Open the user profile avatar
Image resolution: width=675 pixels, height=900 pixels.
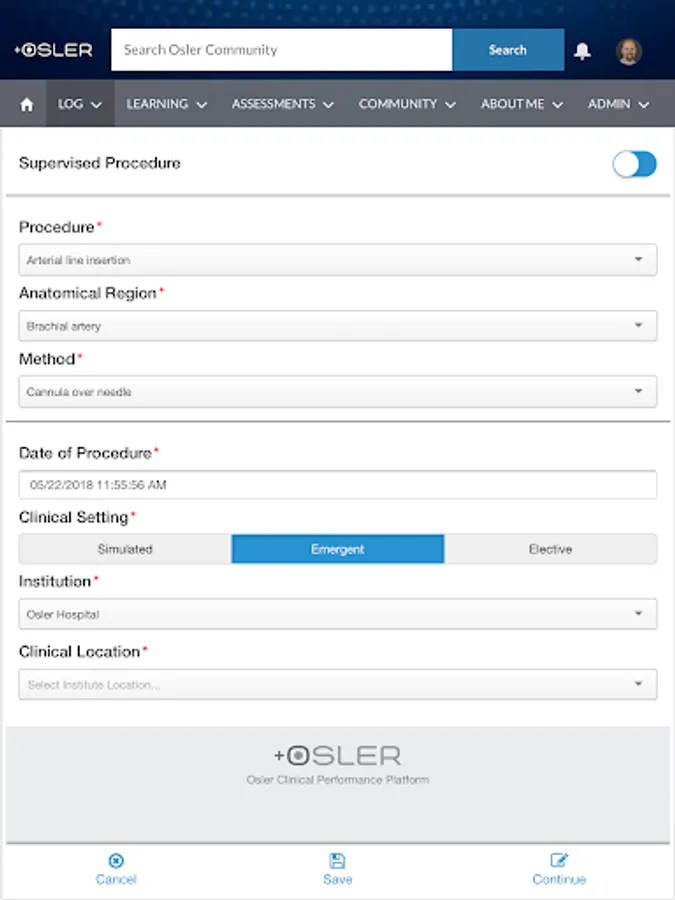(x=628, y=51)
